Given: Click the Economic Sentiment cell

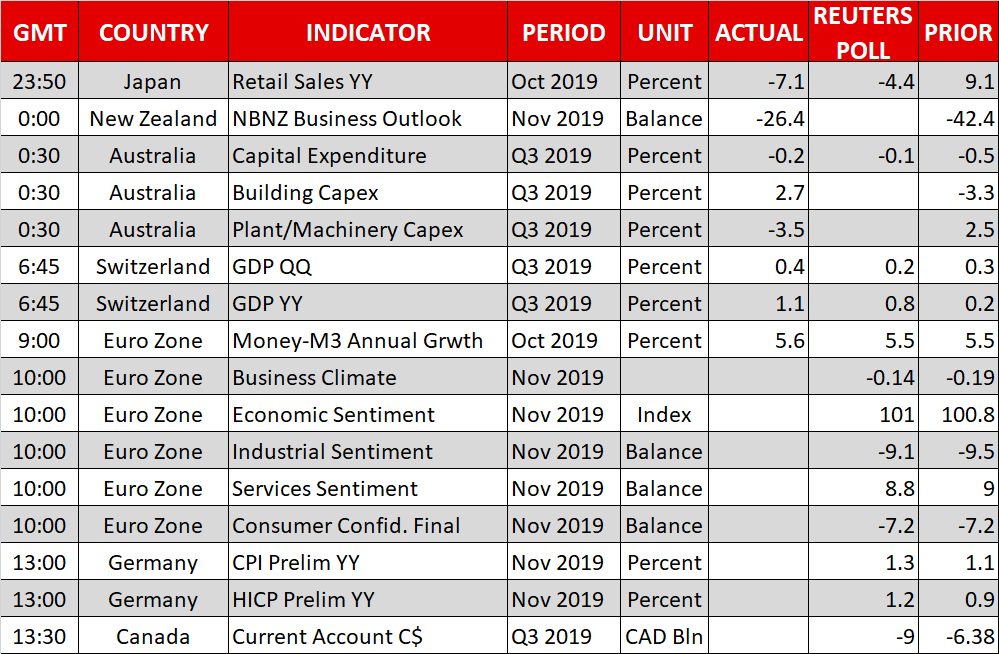Looking at the screenshot, I should click(x=333, y=414).
